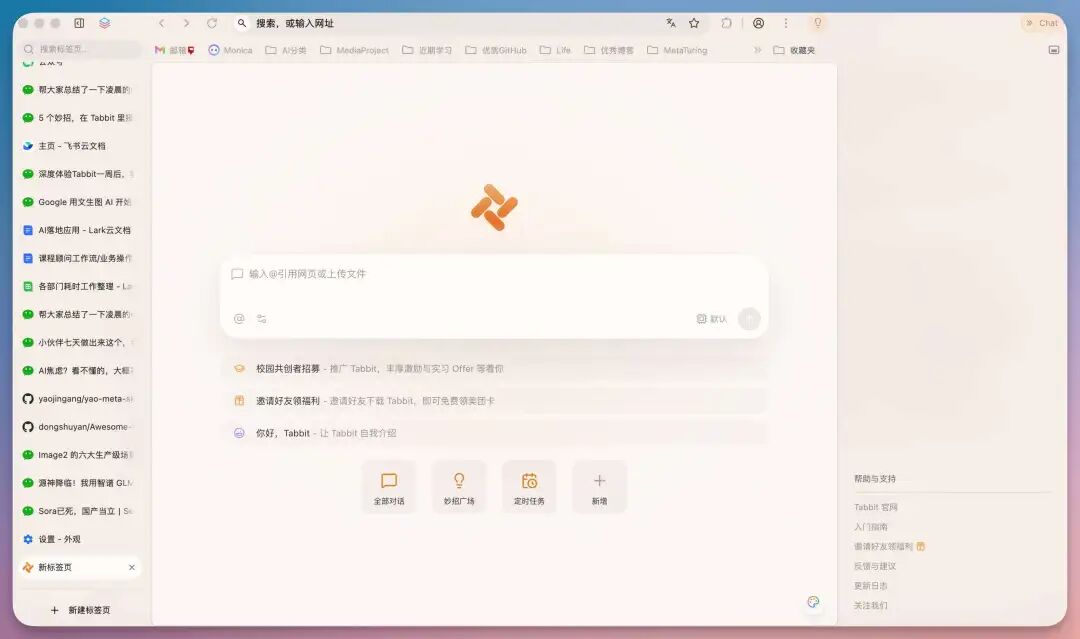Switch to tab 主页 - 飞书云文档
This screenshot has height=639, width=1080.
click(x=81, y=146)
